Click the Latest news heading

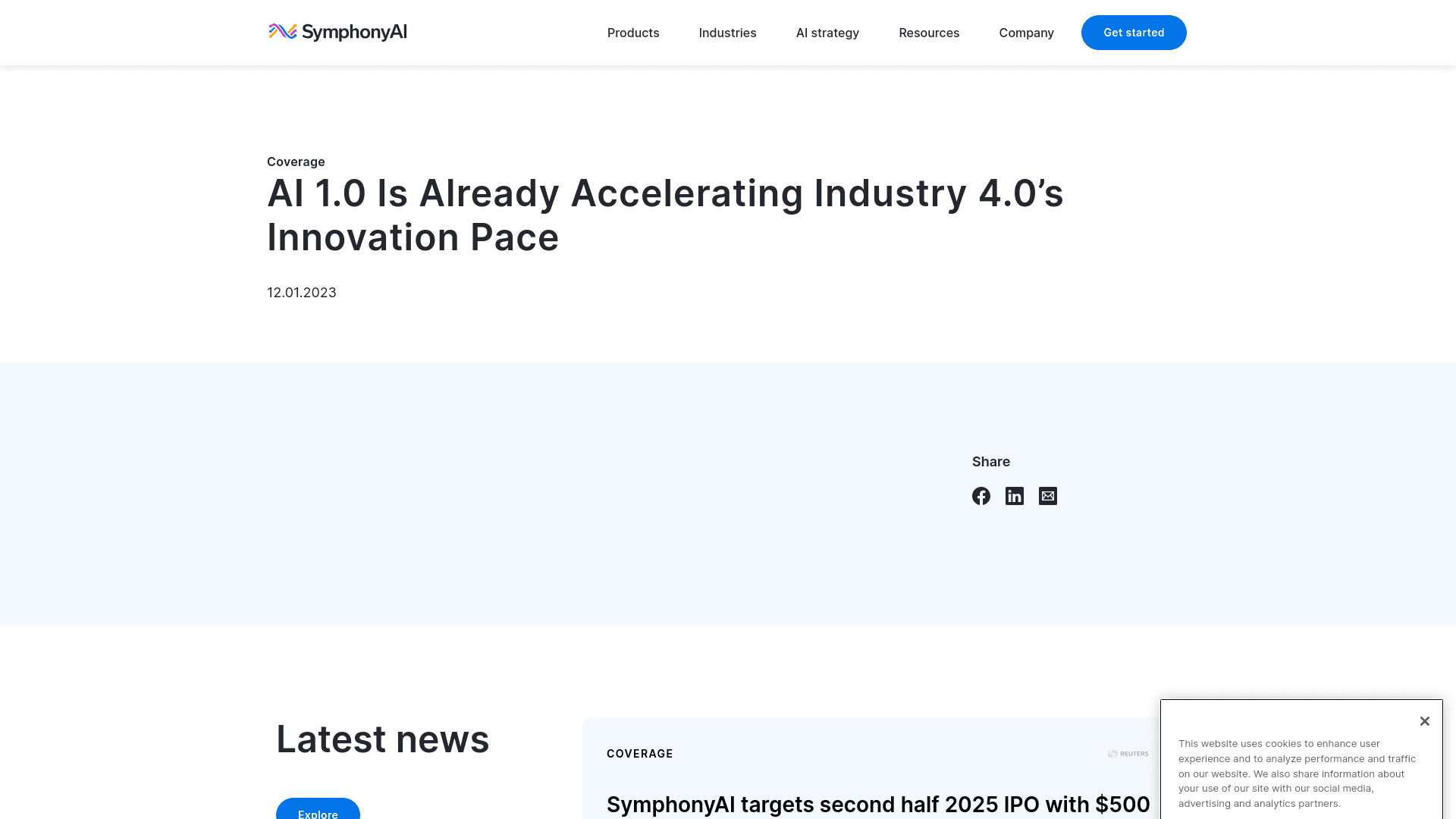pos(382,739)
